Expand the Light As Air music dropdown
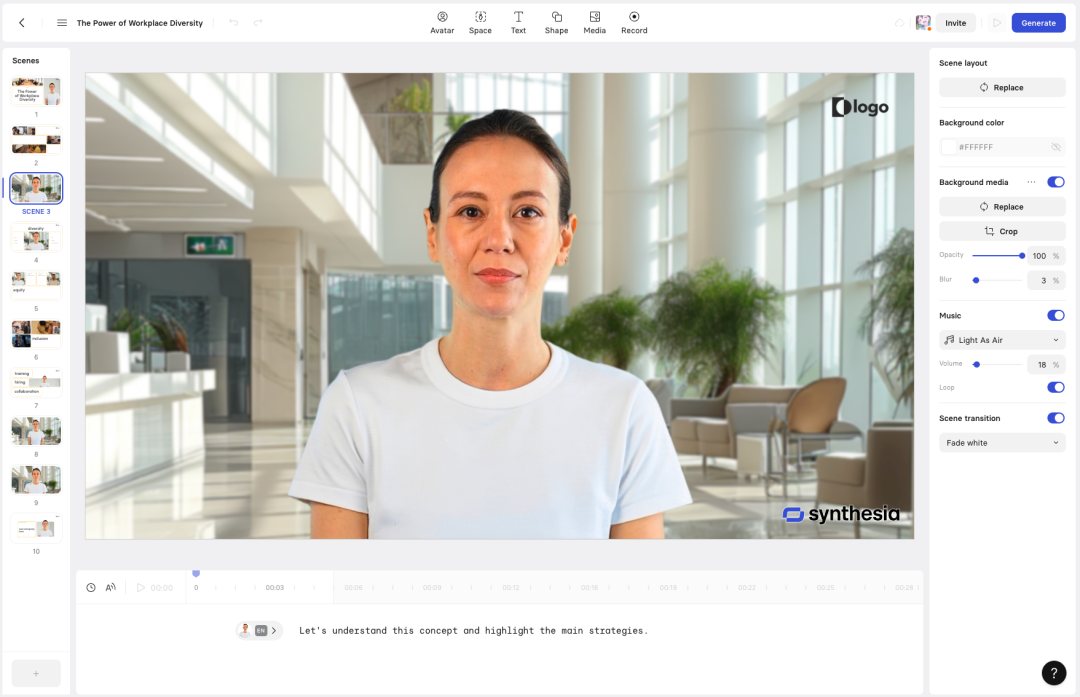Screen dimensions: 1080x697 click(1001, 340)
